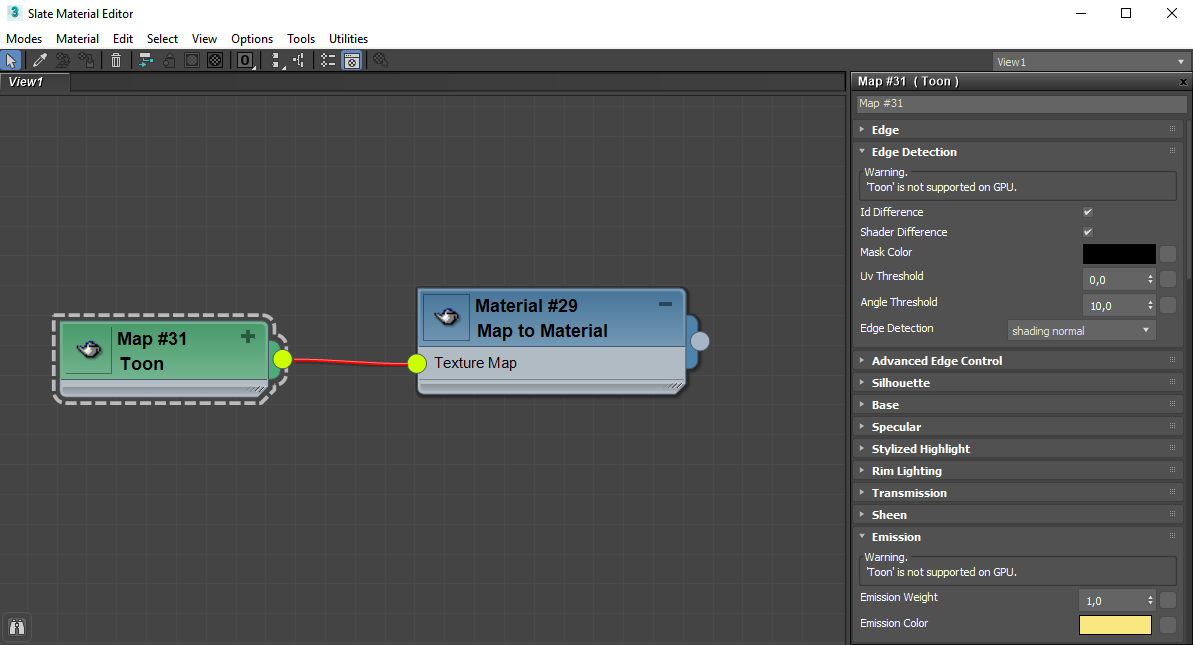The height and width of the screenshot is (645, 1193).
Task: Toggle Hide Unused Nodeslots icon
Action: (x=169, y=60)
